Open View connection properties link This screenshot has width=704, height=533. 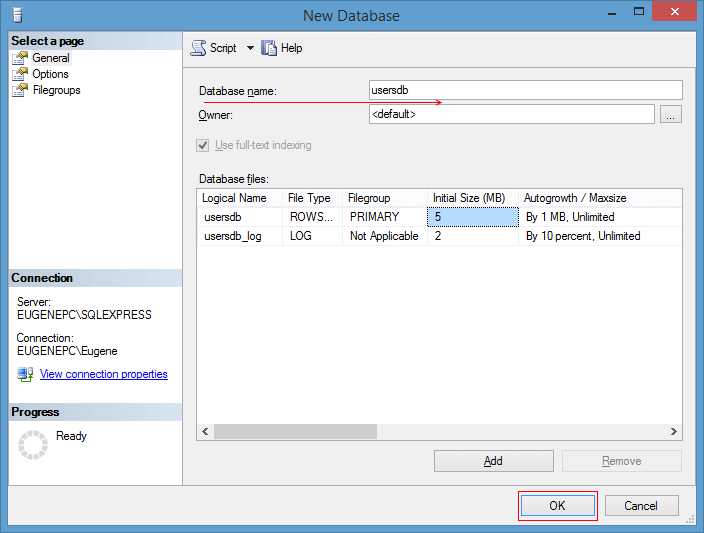103,374
